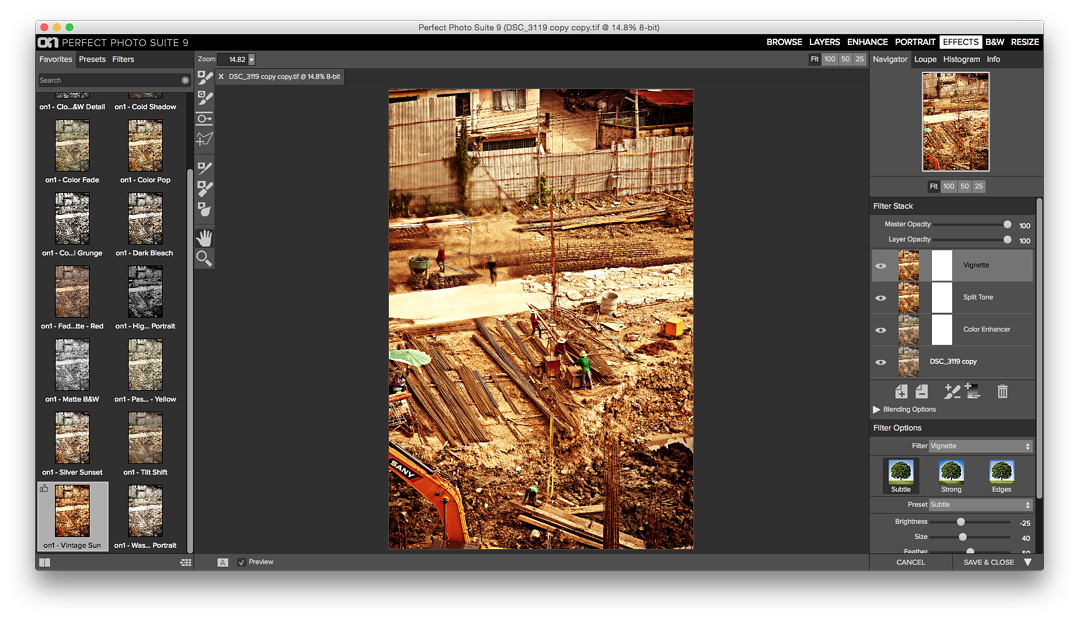Click the merge filter layer icon
The width and height of the screenshot is (1079, 621).
[x=922, y=392]
